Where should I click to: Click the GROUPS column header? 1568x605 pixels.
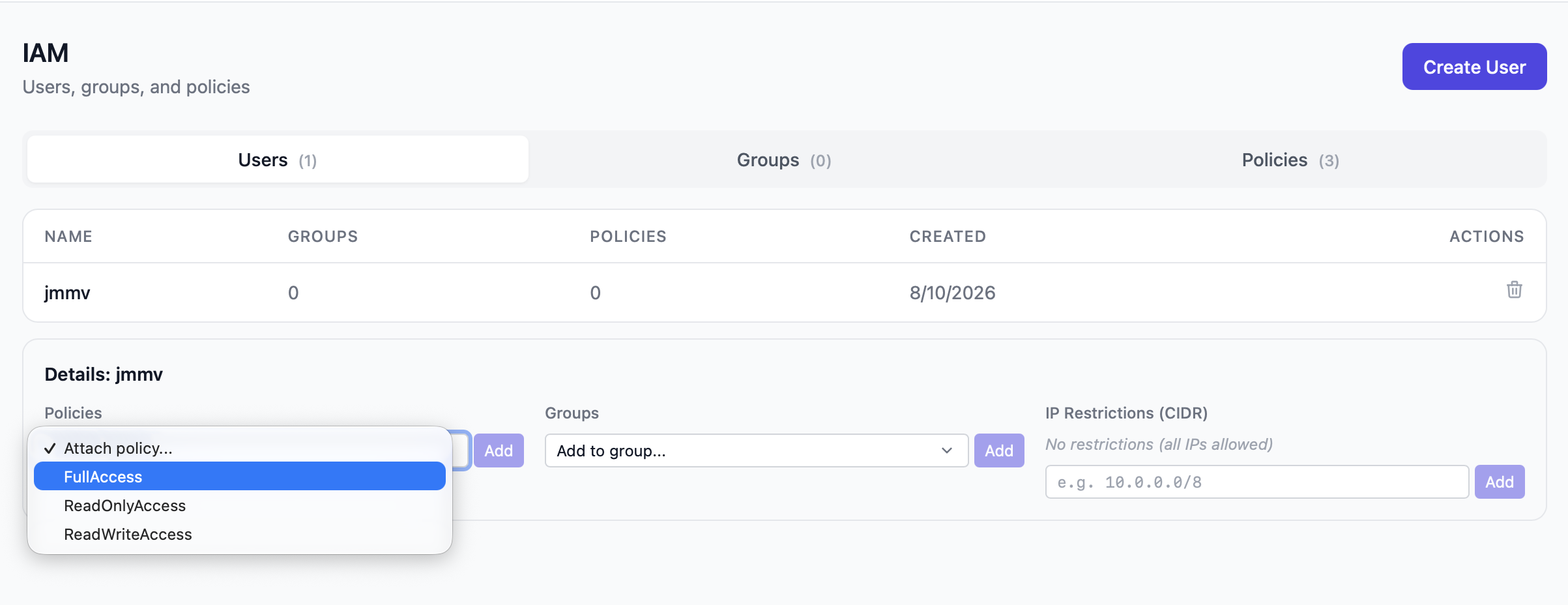323,236
